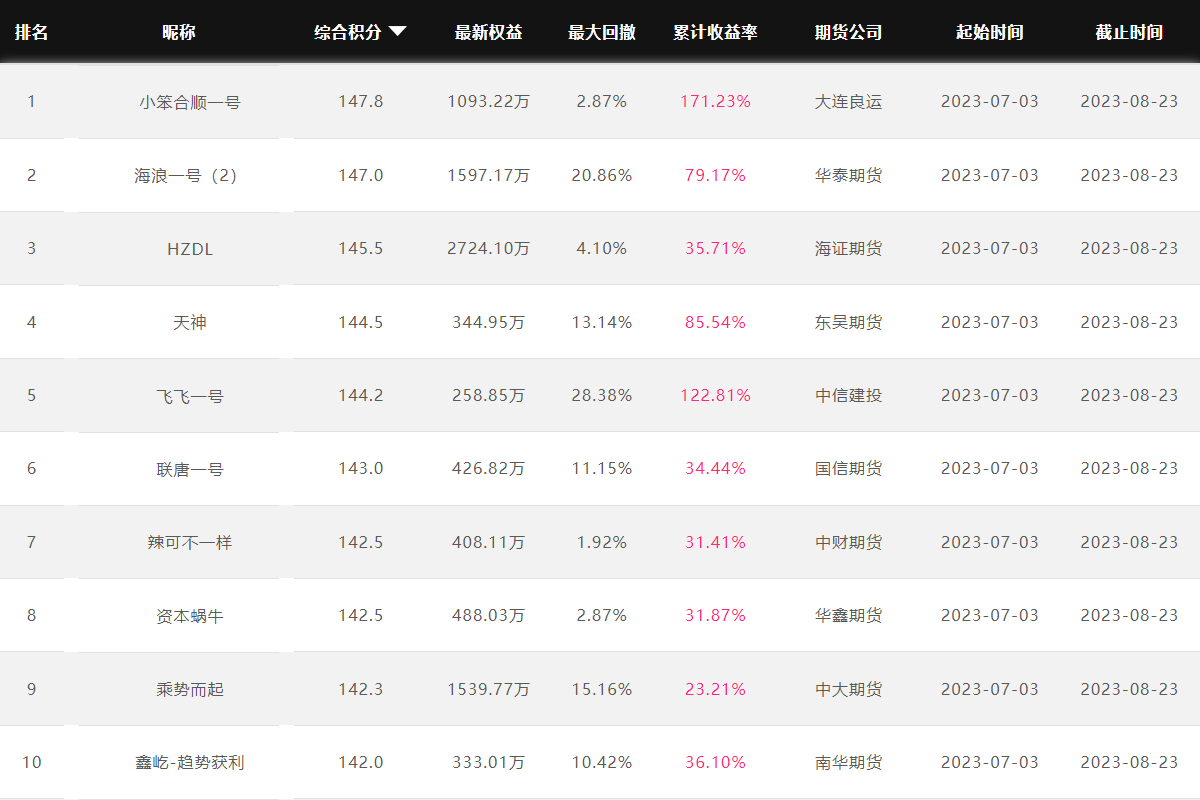Image resolution: width=1200 pixels, height=800 pixels.
Task: Open the nickname 飞飞一号
Action: pos(190,396)
